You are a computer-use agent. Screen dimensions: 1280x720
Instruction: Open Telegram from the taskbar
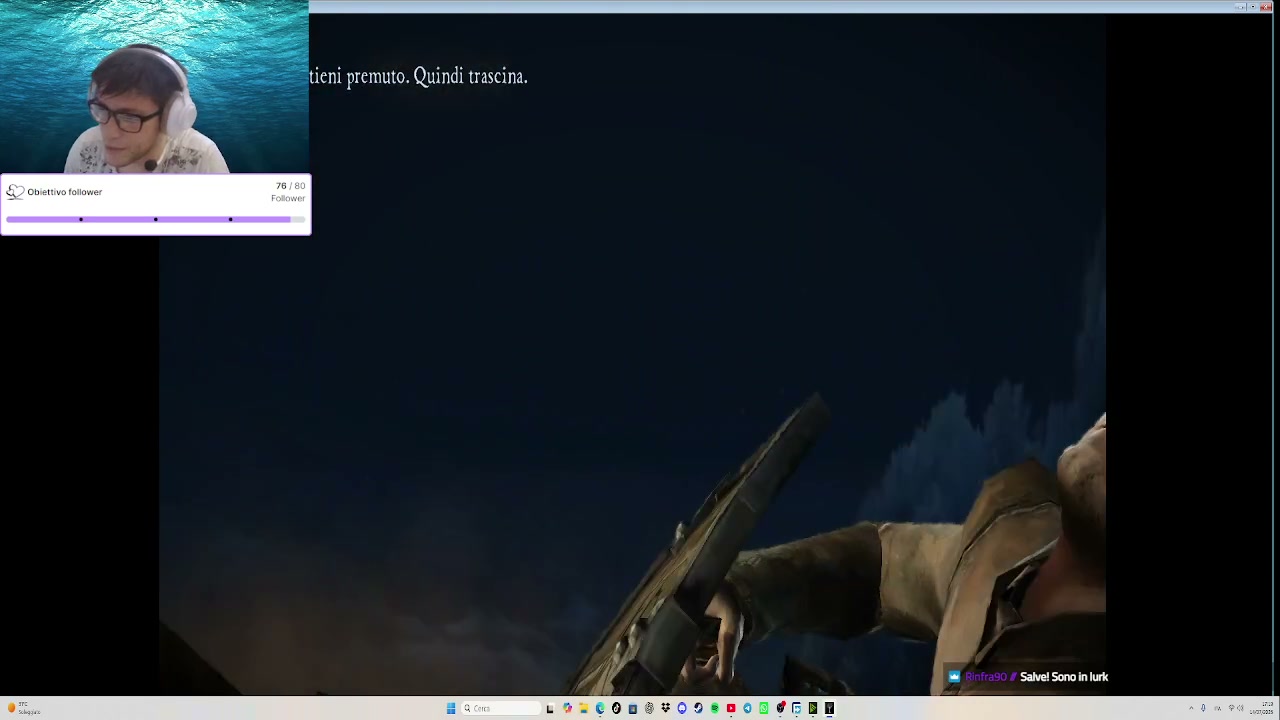tap(747, 708)
